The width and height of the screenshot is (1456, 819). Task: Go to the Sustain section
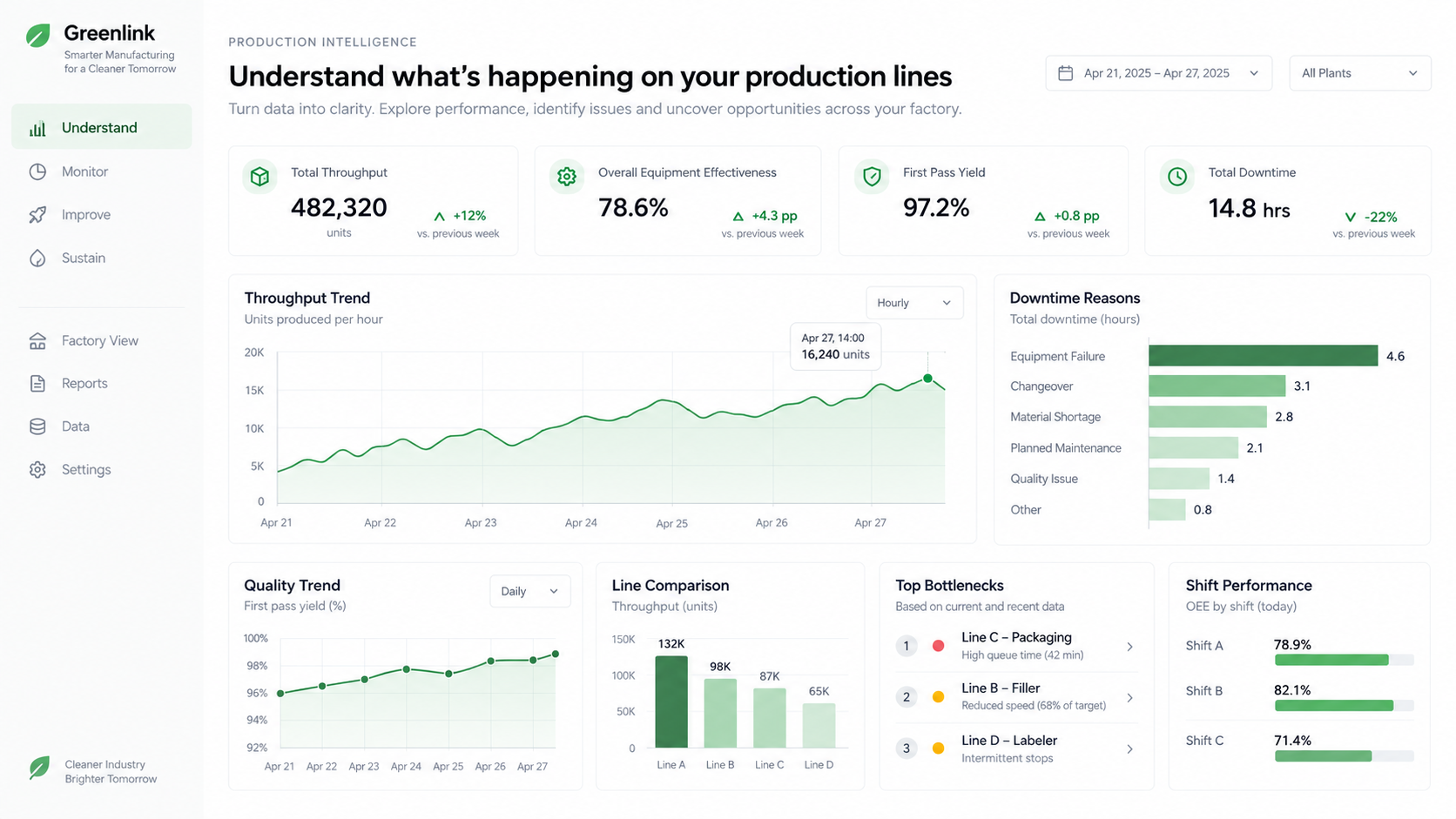point(102,258)
